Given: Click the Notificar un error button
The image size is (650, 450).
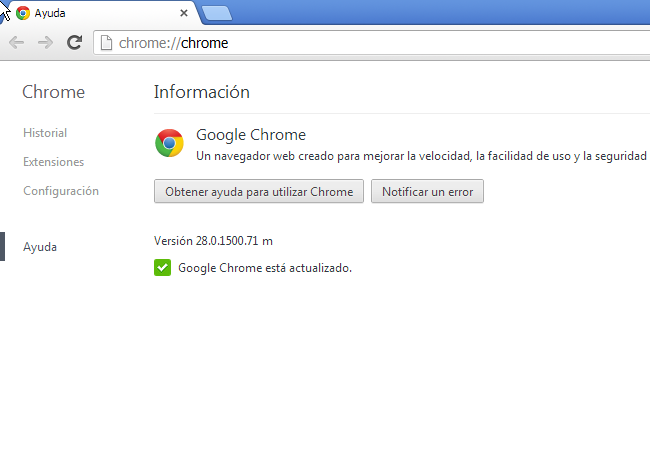Looking at the screenshot, I should coord(427,191).
